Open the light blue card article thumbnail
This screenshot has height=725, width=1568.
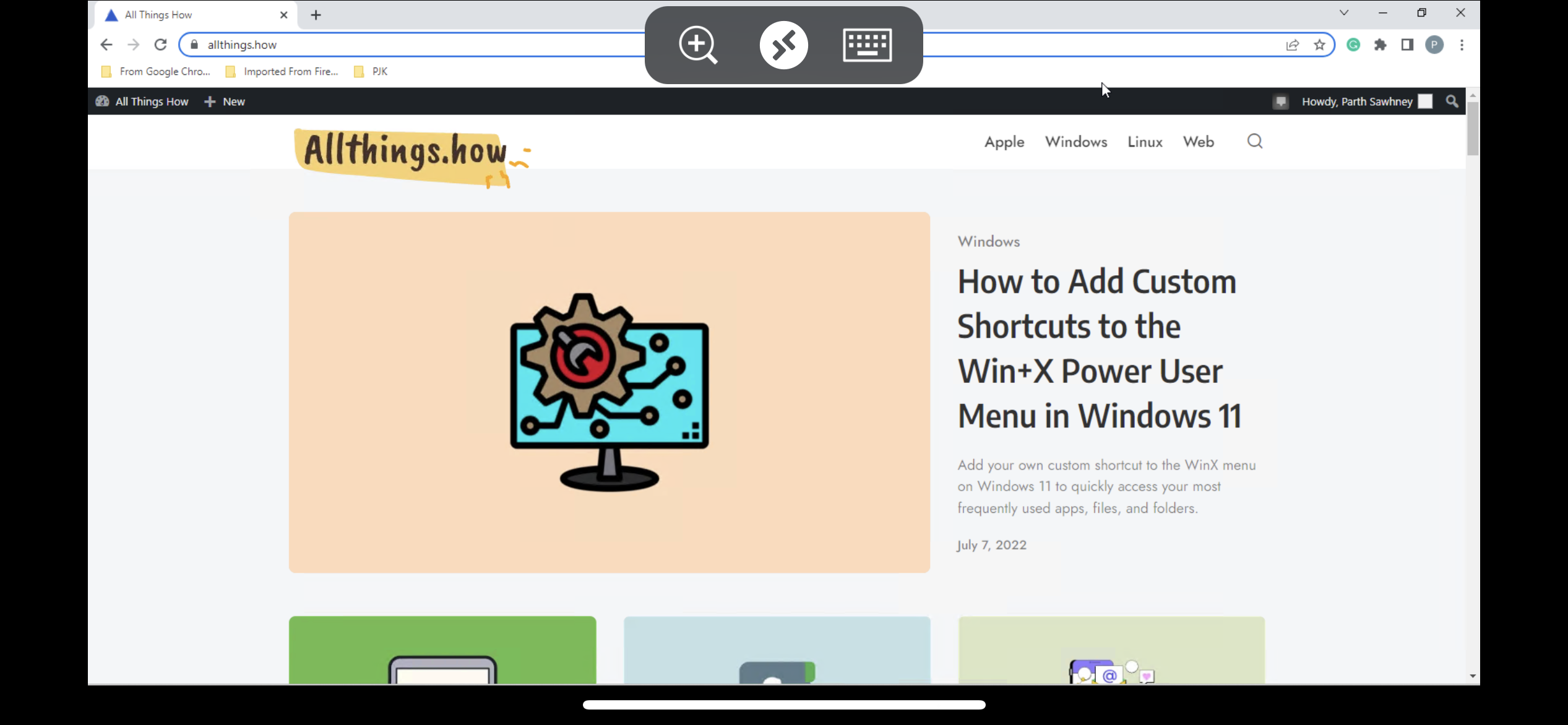tap(777, 650)
